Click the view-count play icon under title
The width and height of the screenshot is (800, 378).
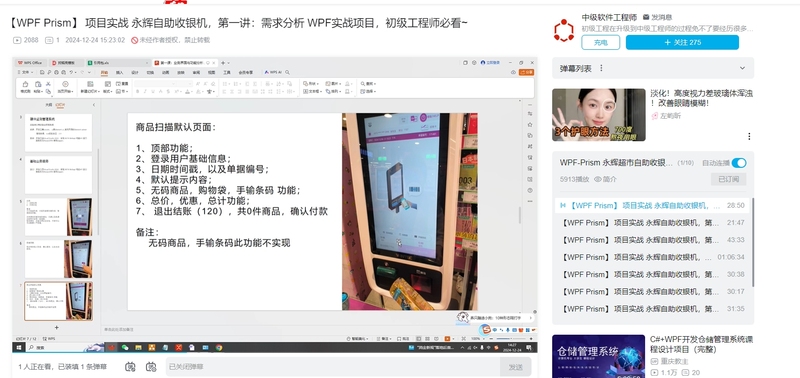(17, 40)
